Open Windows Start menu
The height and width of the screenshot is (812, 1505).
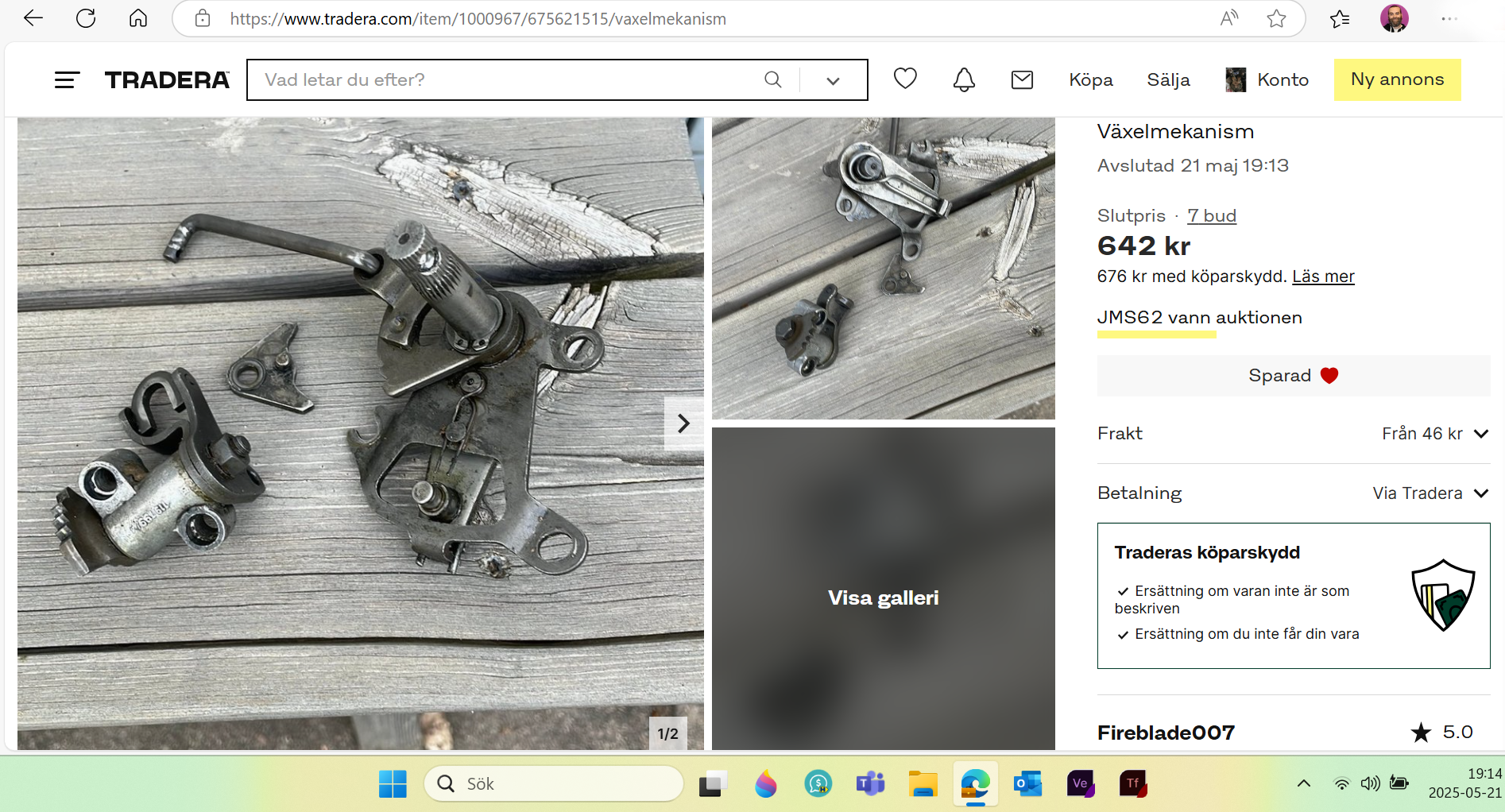pos(393,784)
